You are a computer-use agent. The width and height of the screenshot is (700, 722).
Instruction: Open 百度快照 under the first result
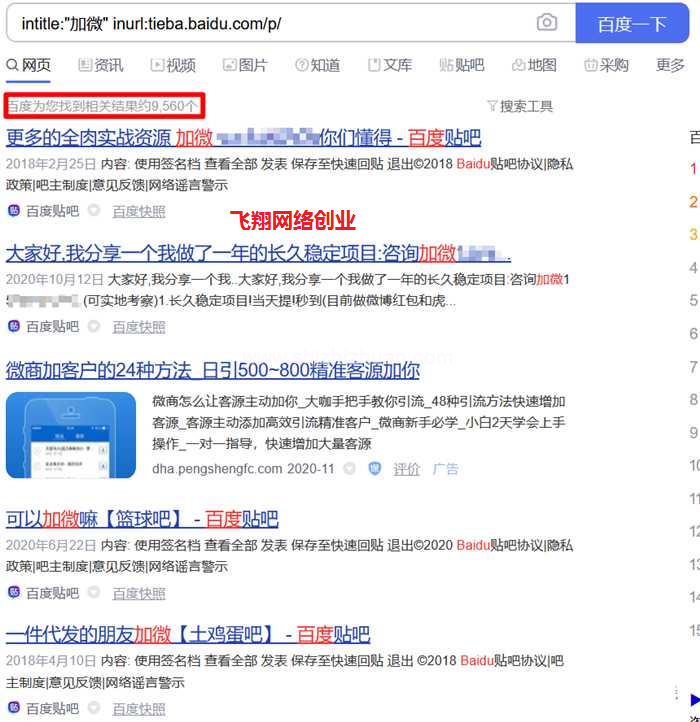coord(139,211)
